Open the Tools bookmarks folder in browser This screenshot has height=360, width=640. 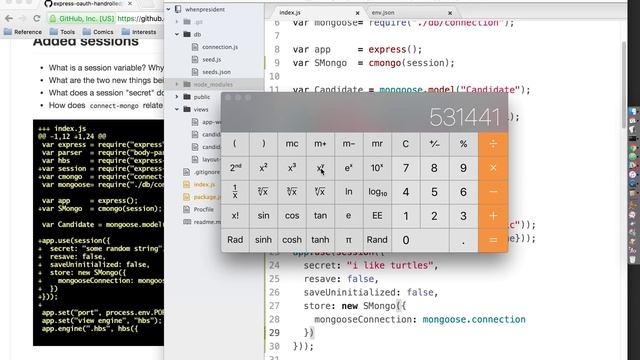[x=62, y=32]
